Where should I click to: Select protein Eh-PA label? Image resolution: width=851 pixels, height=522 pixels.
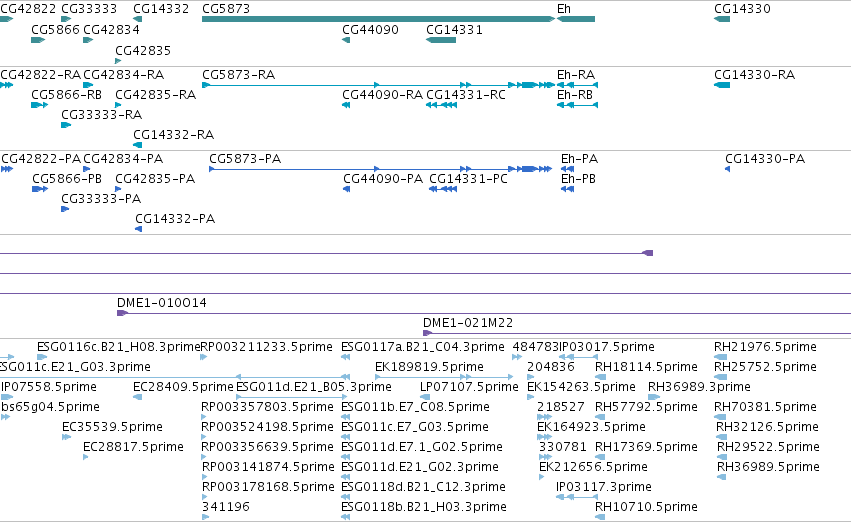pos(580,158)
